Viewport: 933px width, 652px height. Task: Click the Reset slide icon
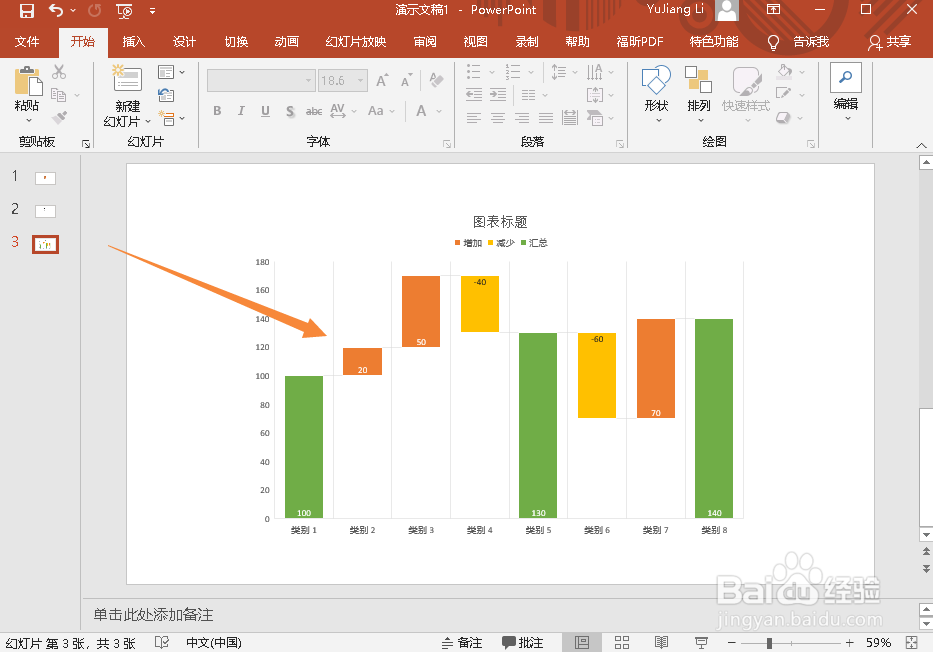coord(166,95)
